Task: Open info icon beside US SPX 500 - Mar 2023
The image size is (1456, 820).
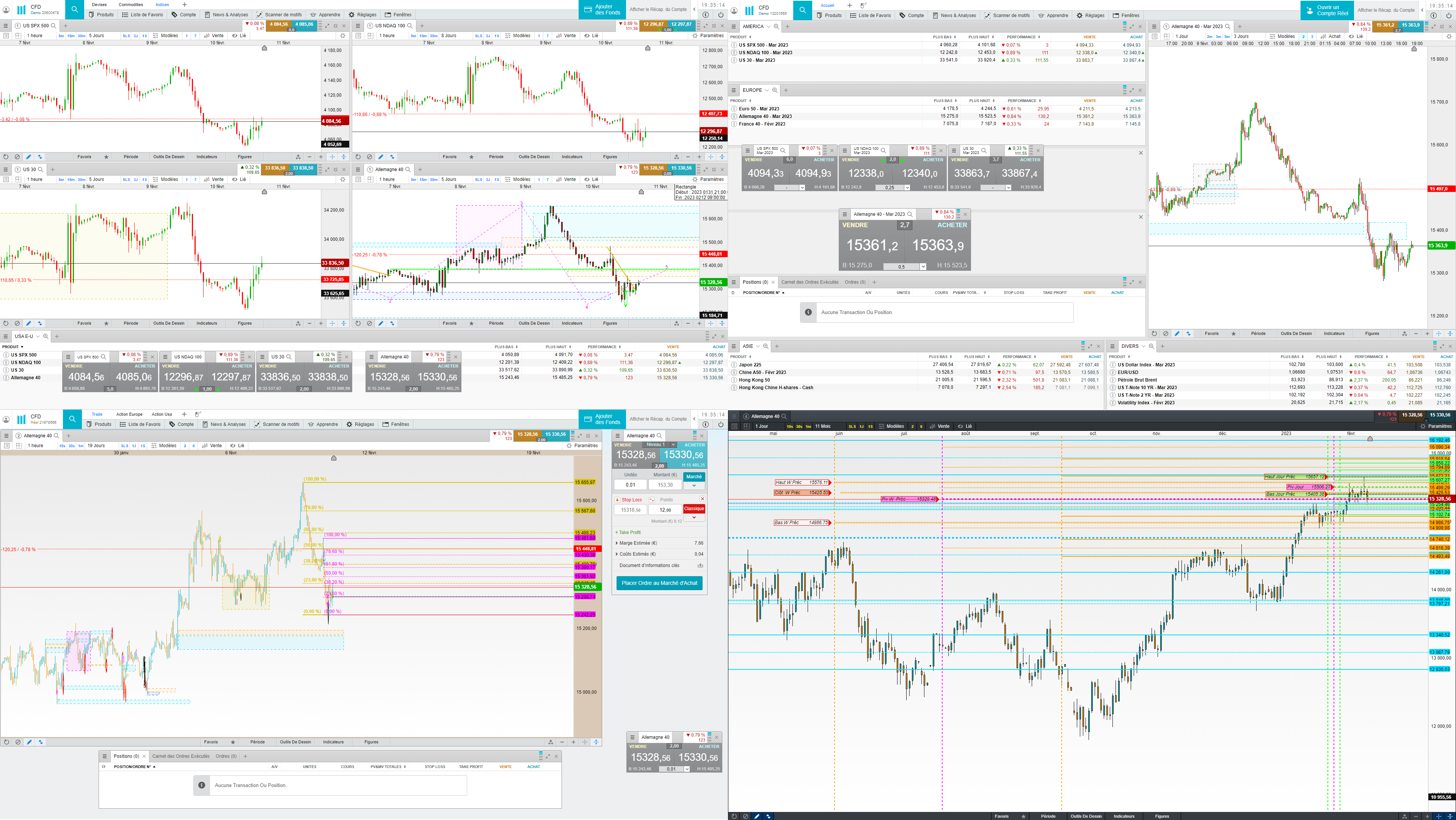Action: [734, 45]
